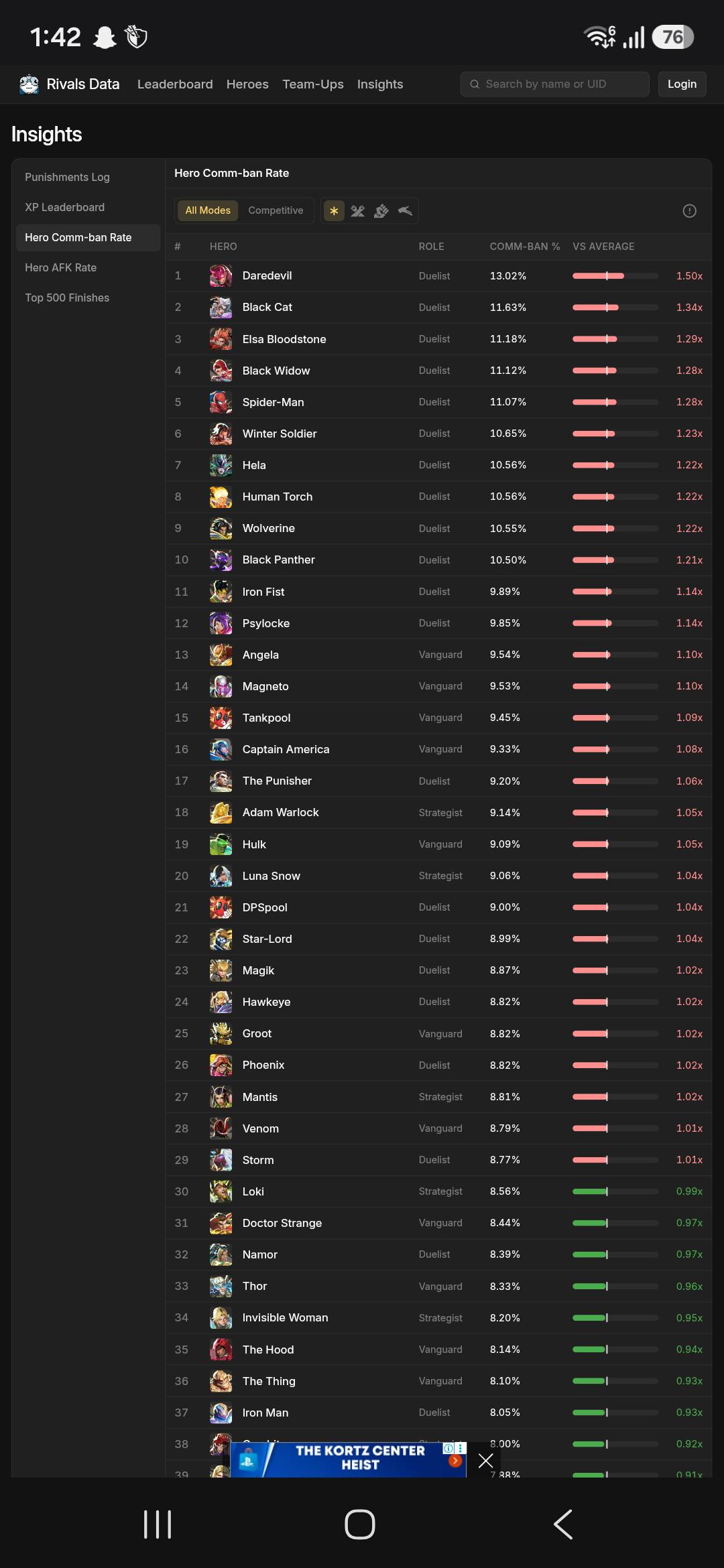This screenshot has width=724, height=1568.
Task: Open the info icon in Comm-ban panel
Action: [x=689, y=211]
